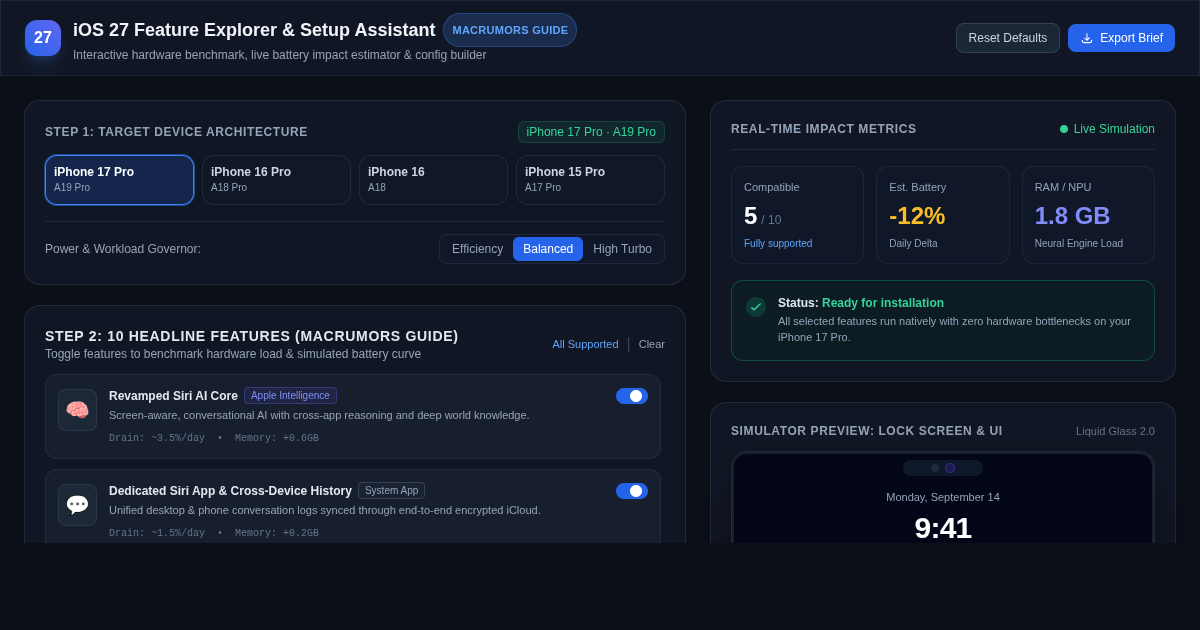Screen dimensions: 1200x630
Task: Switch governor to High Turbo
Action: (x=622, y=249)
